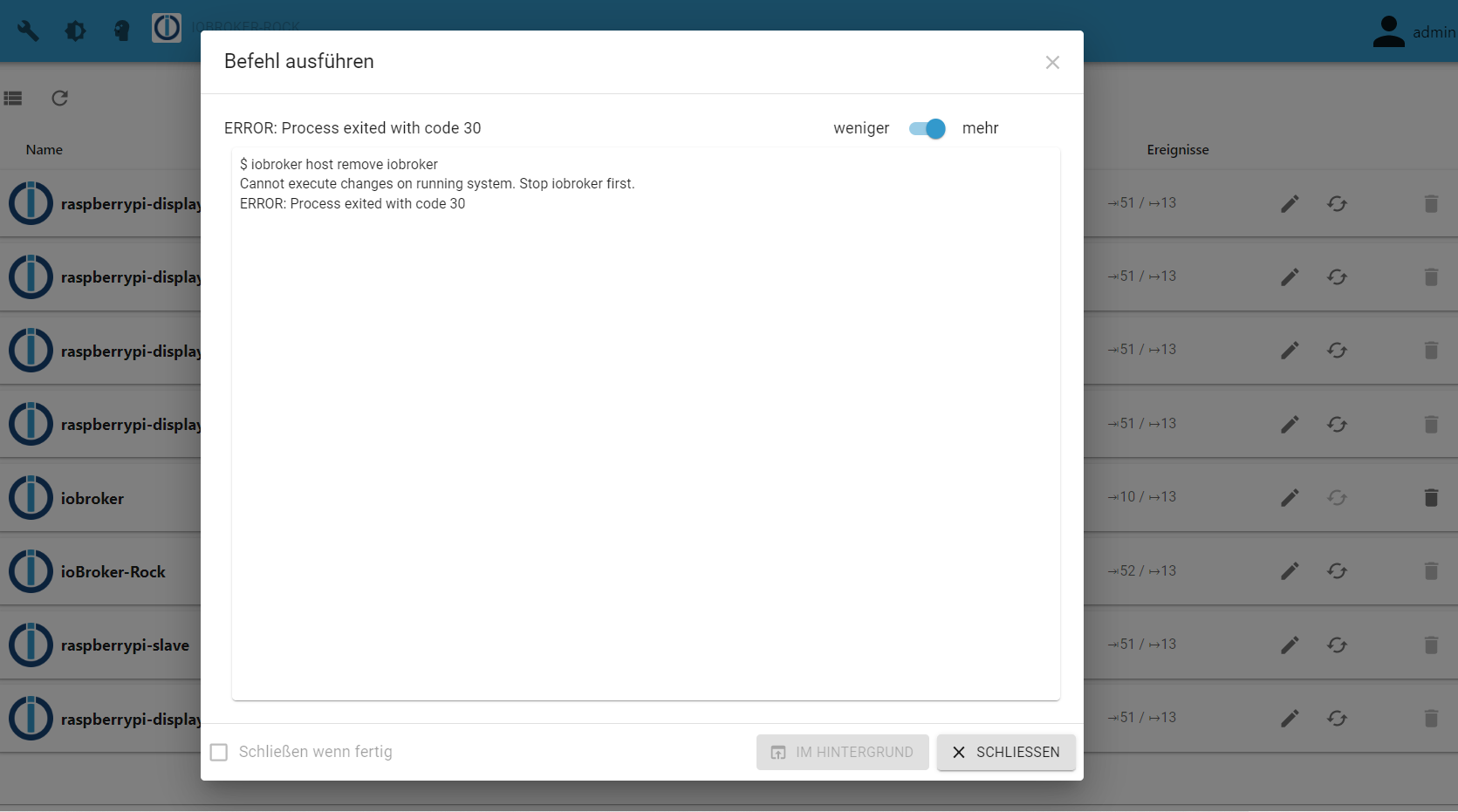Click the ioBroker logo in the top bar
The image size is (1458, 812).
click(x=167, y=28)
